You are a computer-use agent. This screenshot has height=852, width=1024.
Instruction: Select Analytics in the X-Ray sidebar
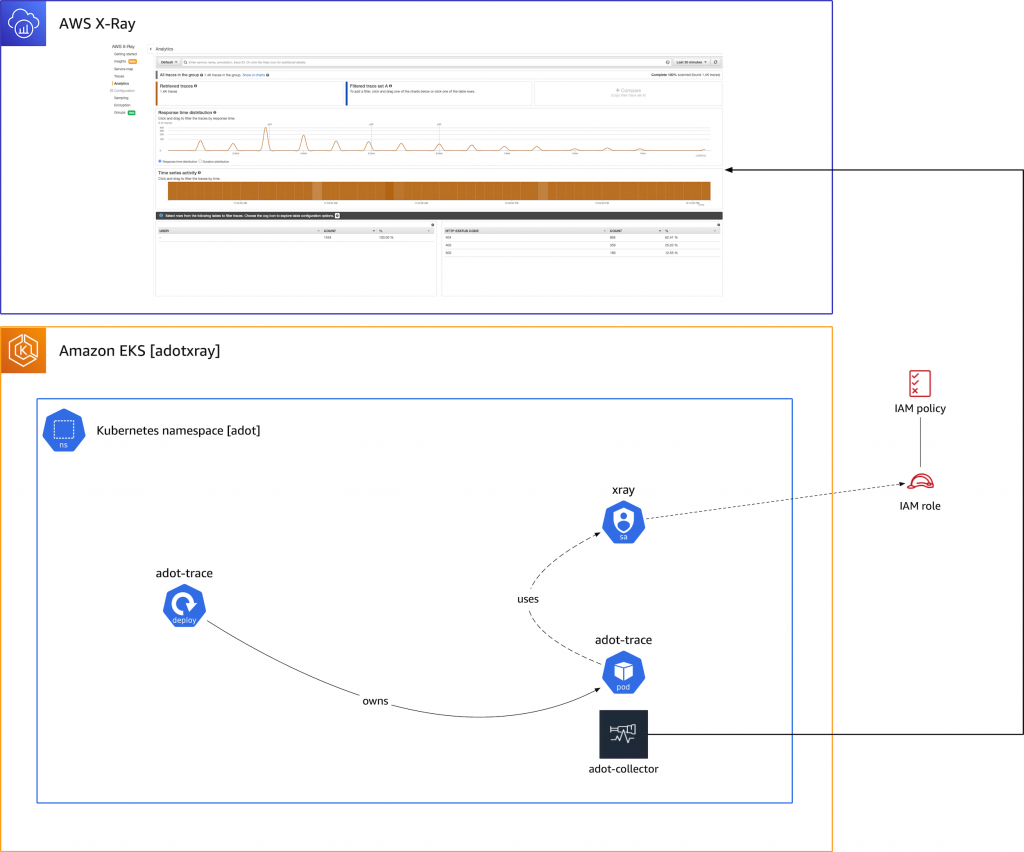click(x=121, y=84)
